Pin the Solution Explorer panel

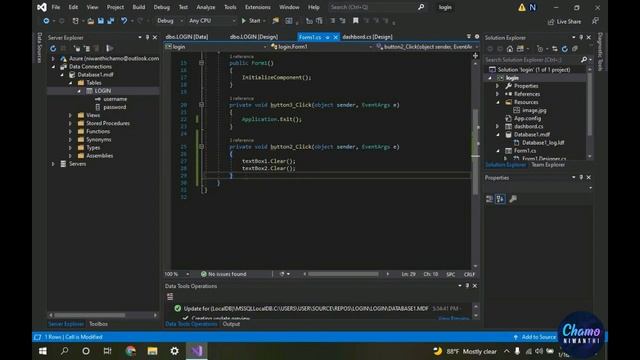pyautogui.click(x=581, y=38)
